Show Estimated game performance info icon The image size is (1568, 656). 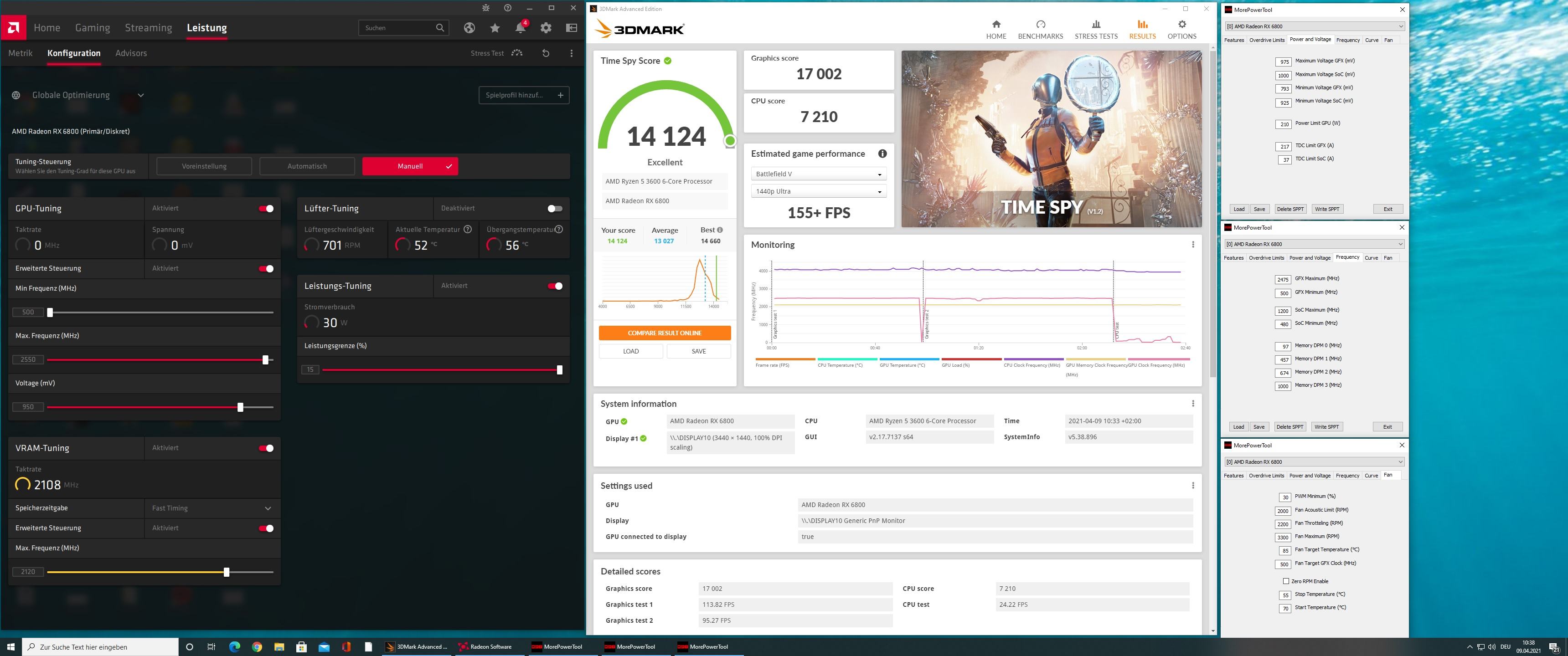point(882,154)
